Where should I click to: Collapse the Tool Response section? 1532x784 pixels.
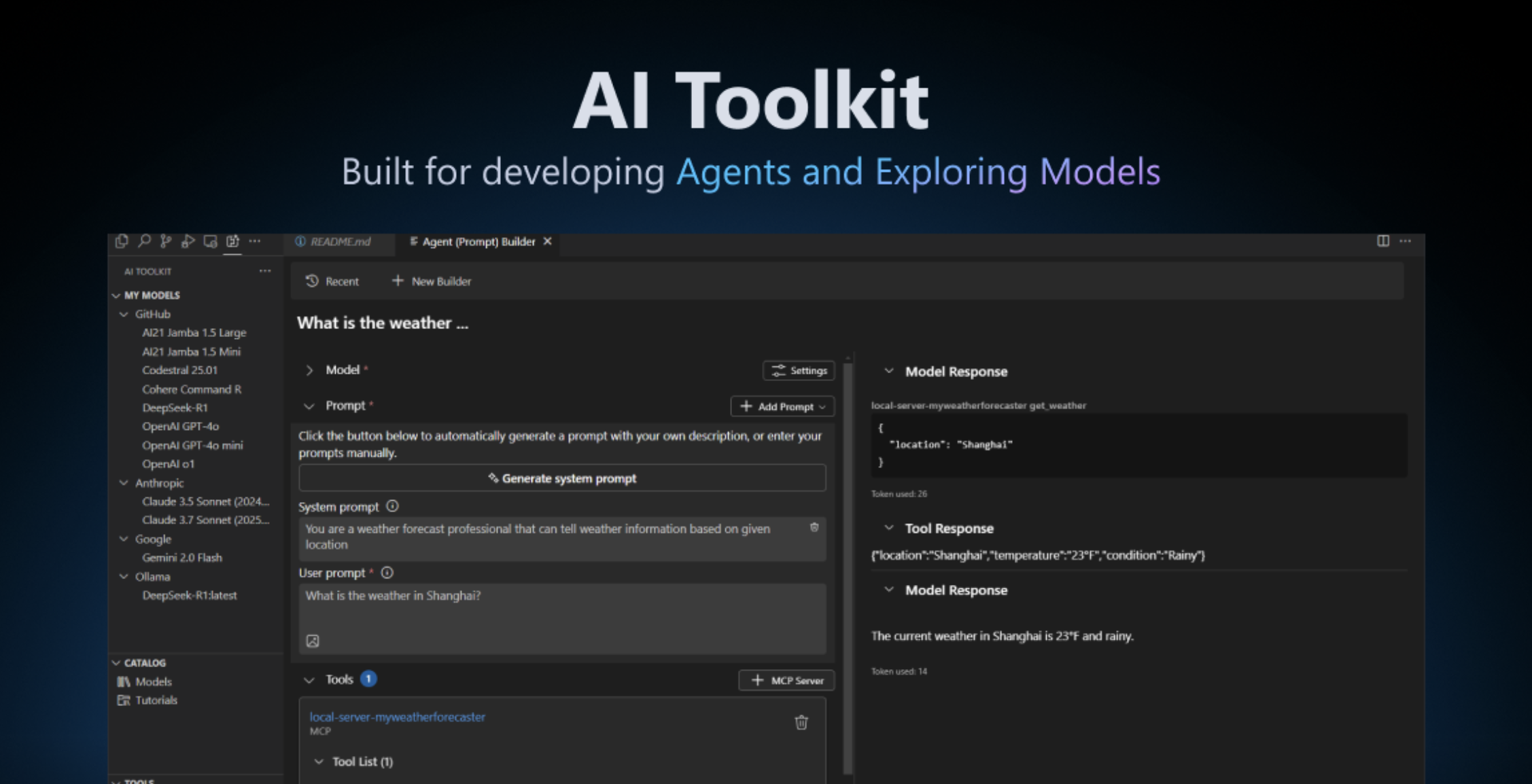[x=889, y=528]
